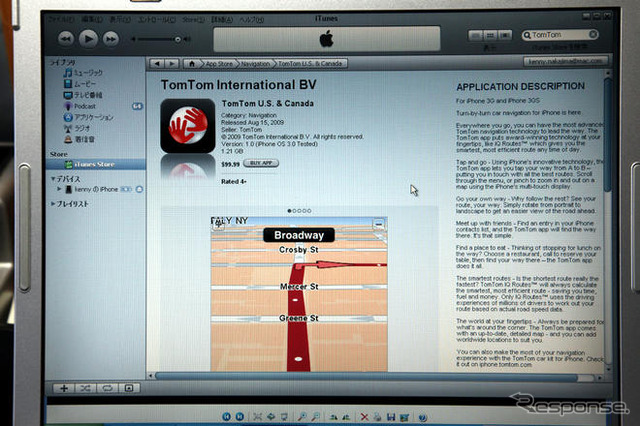
Task: Go forward in the iTunes Store
Action: tap(172, 63)
